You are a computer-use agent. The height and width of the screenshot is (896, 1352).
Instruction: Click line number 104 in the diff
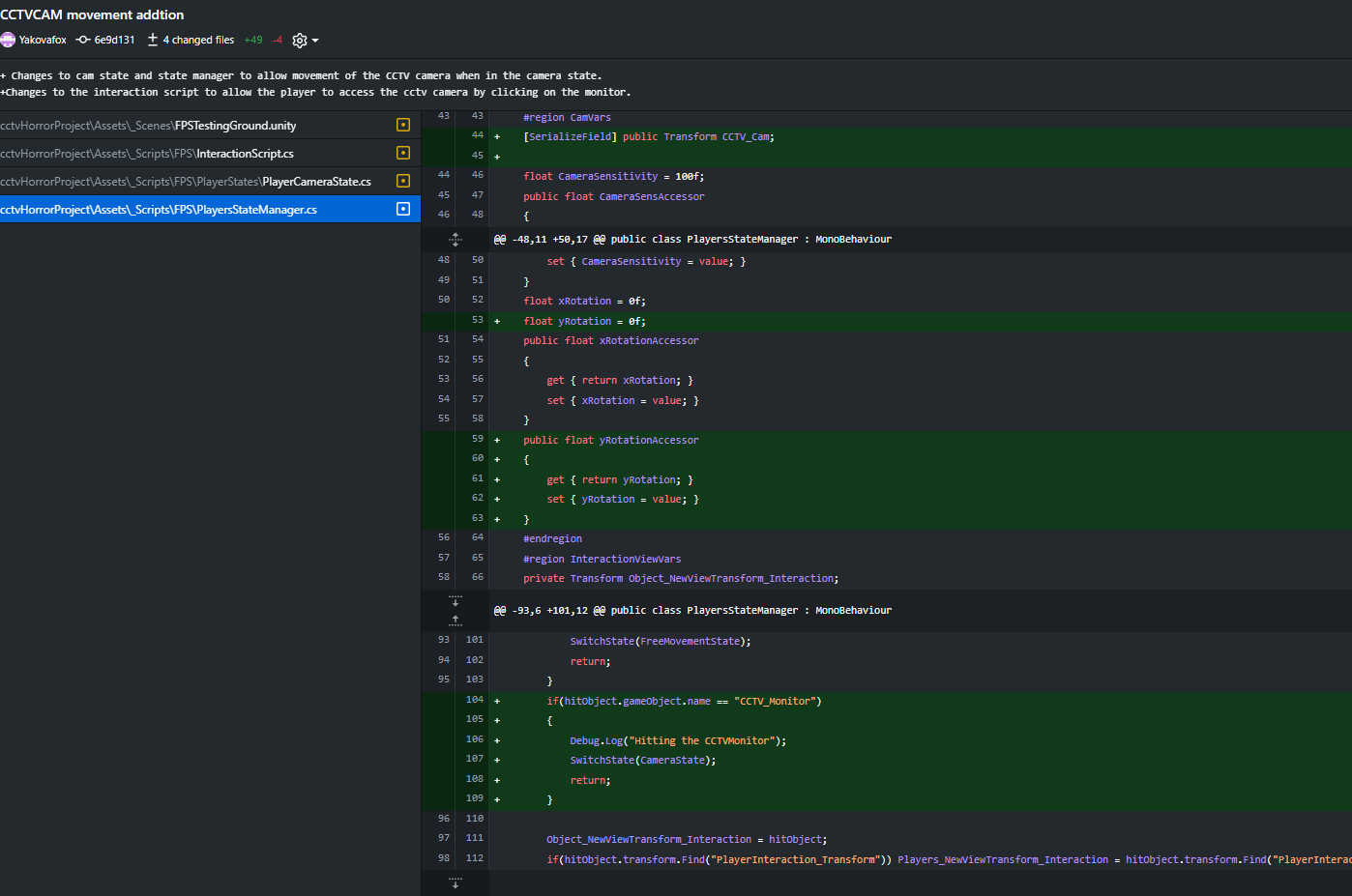tap(475, 700)
